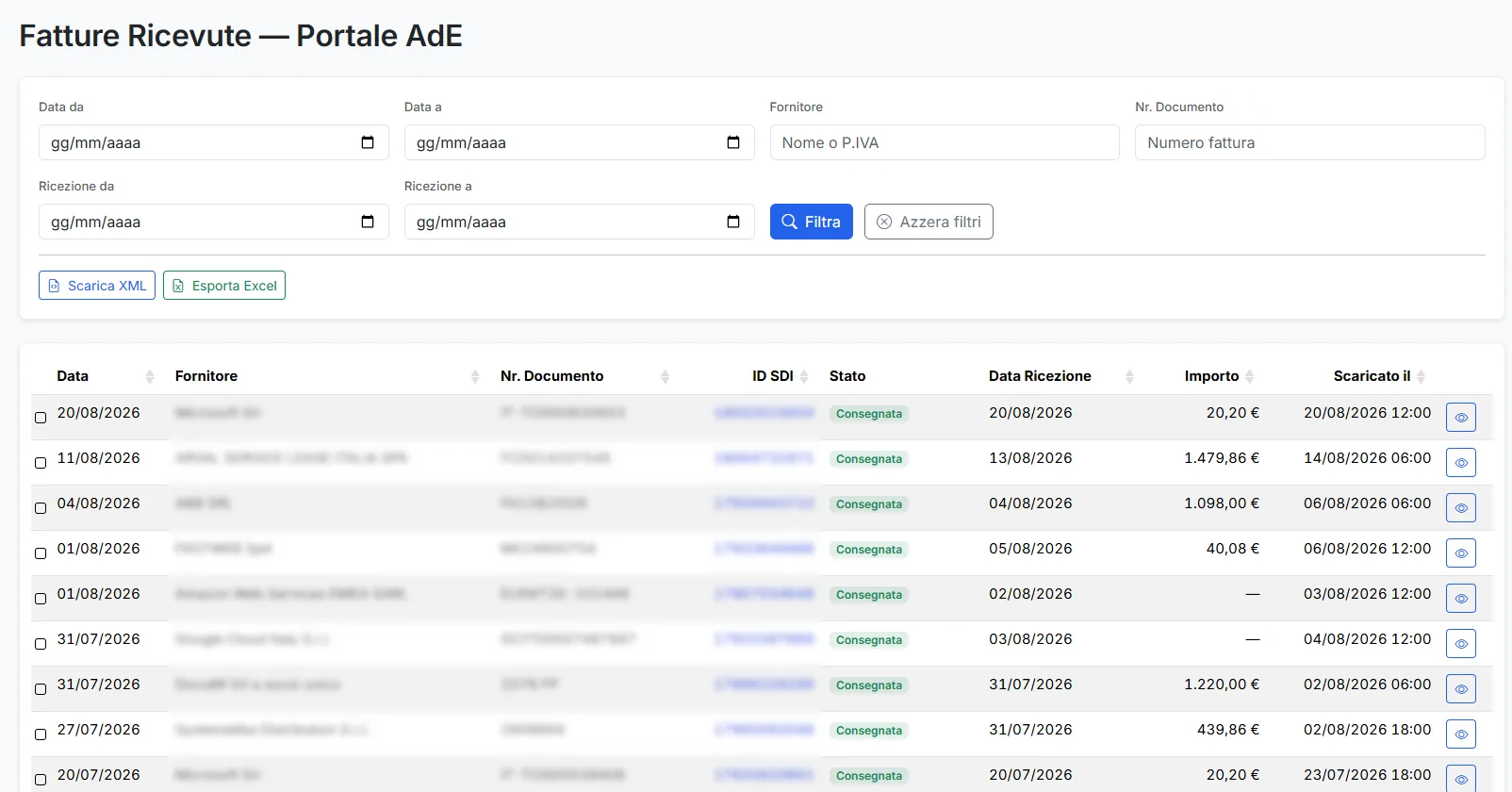Click reception date 05/08/2026
The width and height of the screenshot is (1512, 792).
coord(1030,549)
